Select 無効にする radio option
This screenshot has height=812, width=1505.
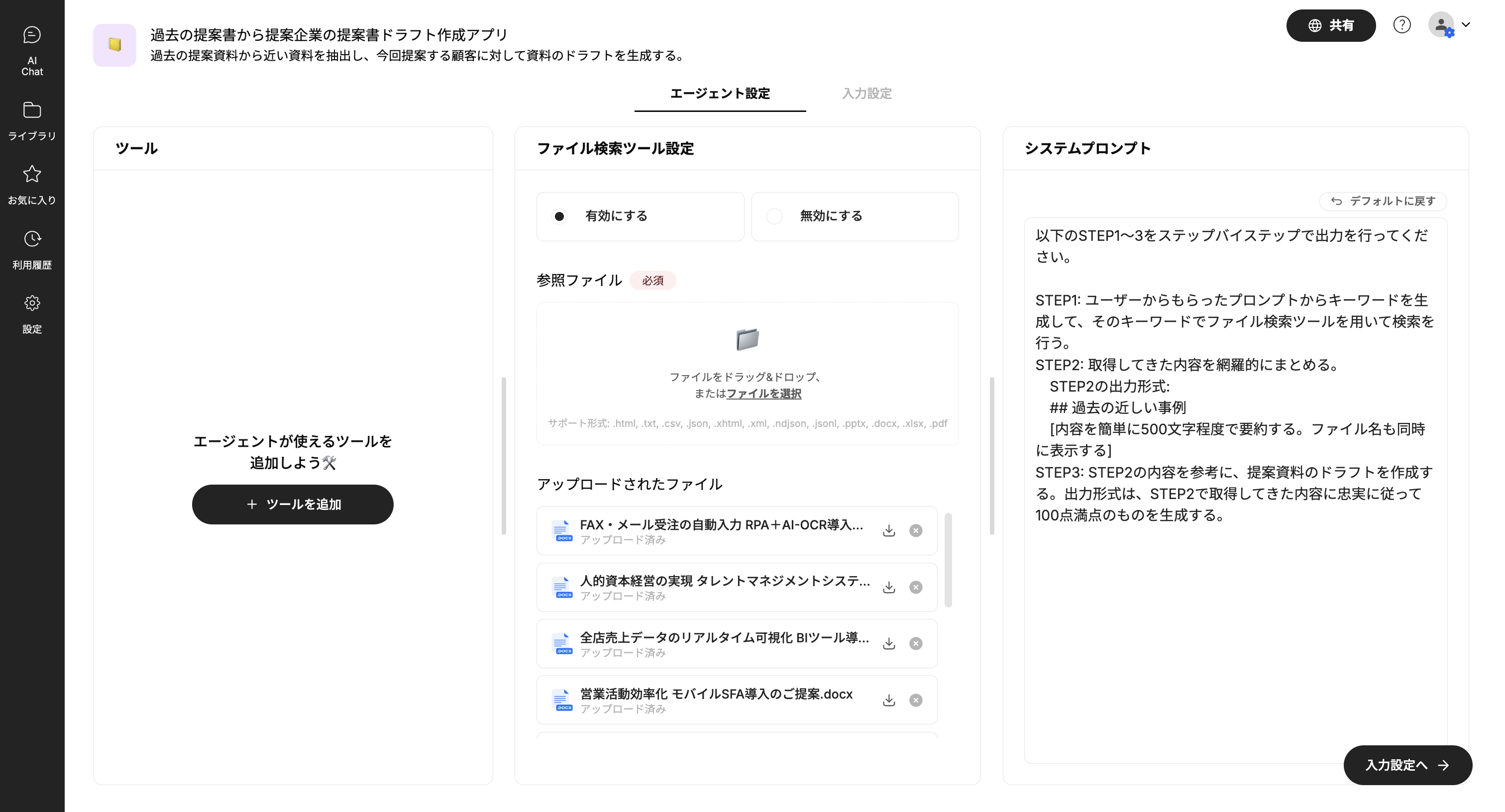(774, 216)
